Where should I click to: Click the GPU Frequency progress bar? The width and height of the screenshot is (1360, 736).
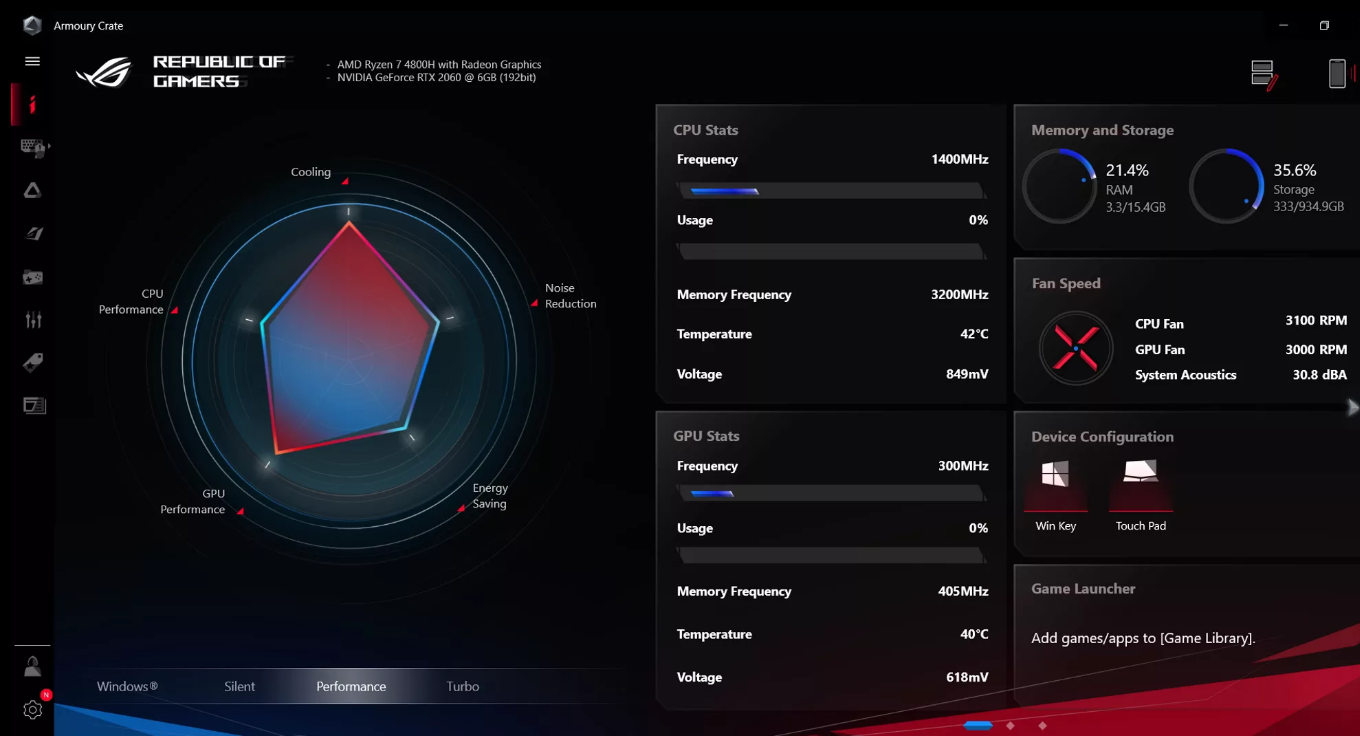tap(832, 493)
